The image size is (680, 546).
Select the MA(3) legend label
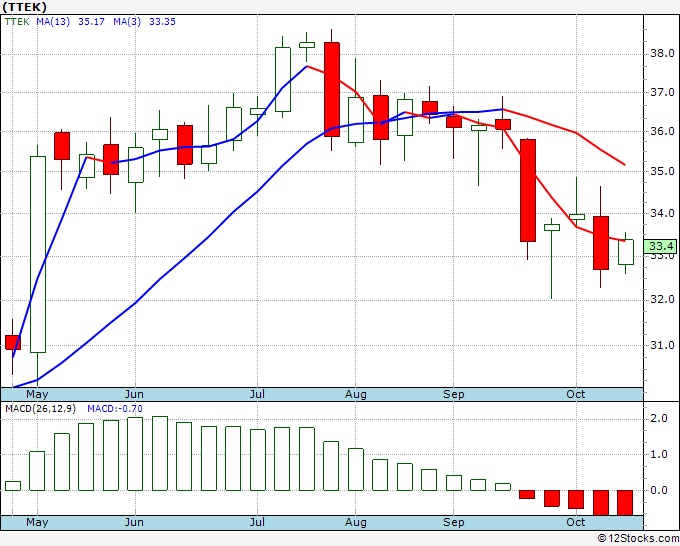click(127, 21)
